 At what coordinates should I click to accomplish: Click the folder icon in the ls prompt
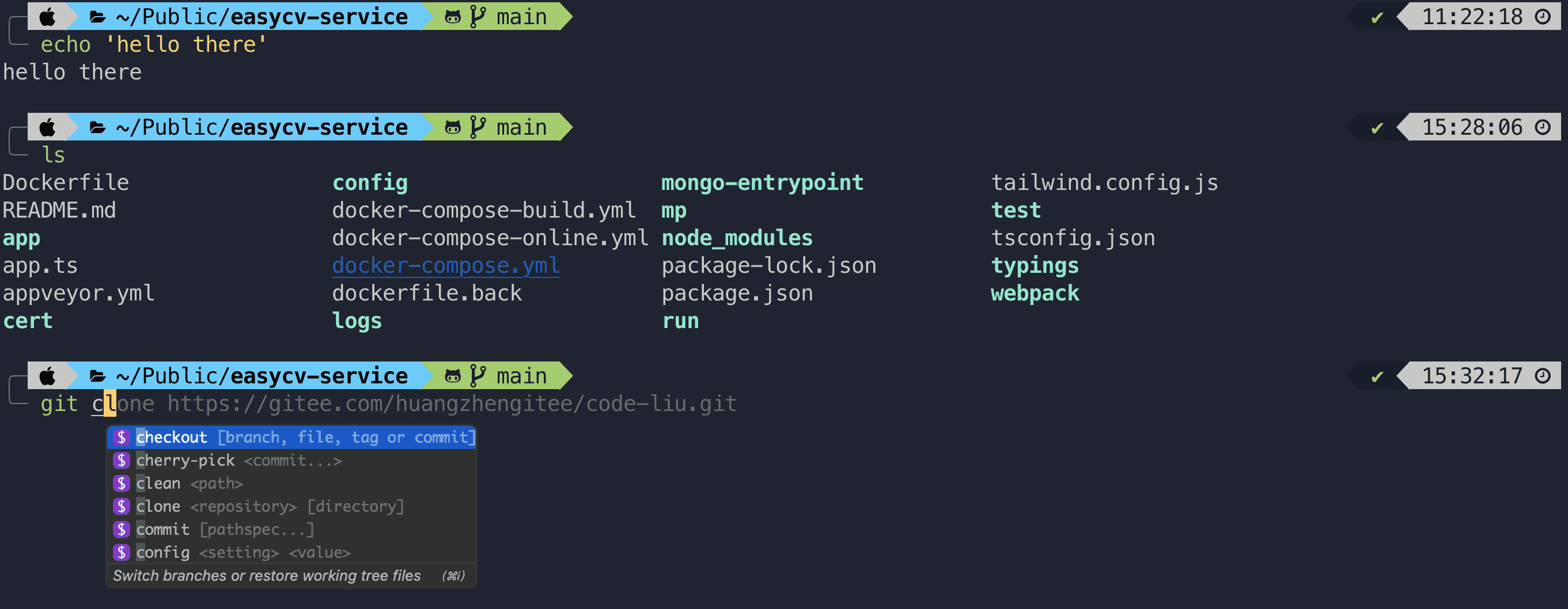tap(97, 127)
